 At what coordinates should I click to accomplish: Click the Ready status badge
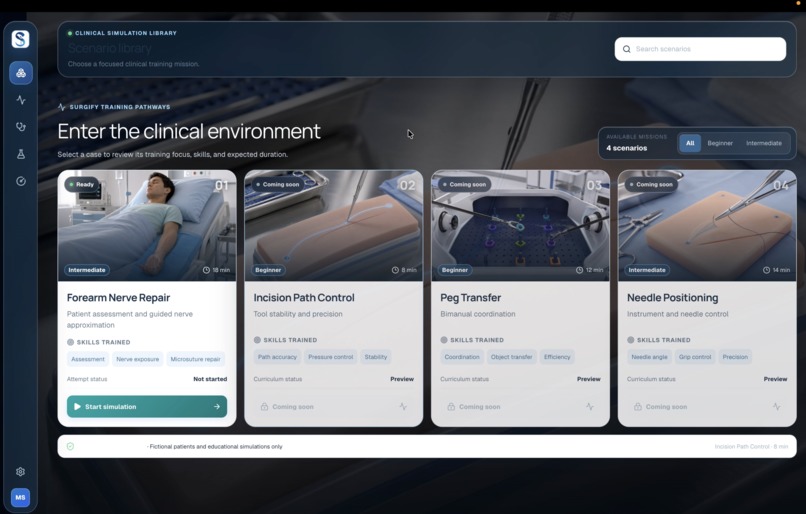tap(82, 185)
